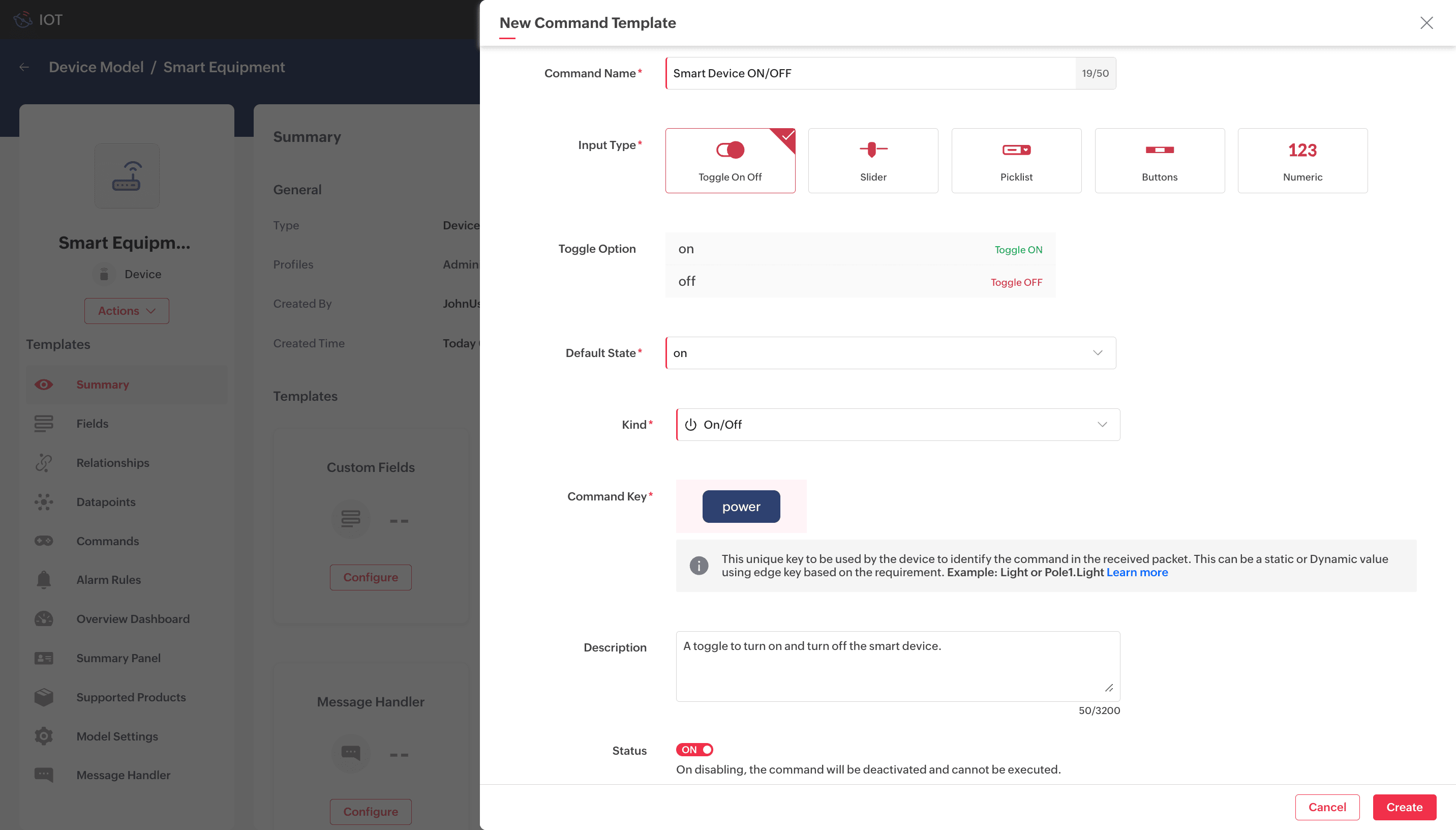Click the power command key chip
The height and width of the screenshot is (830, 1456).
click(x=741, y=507)
